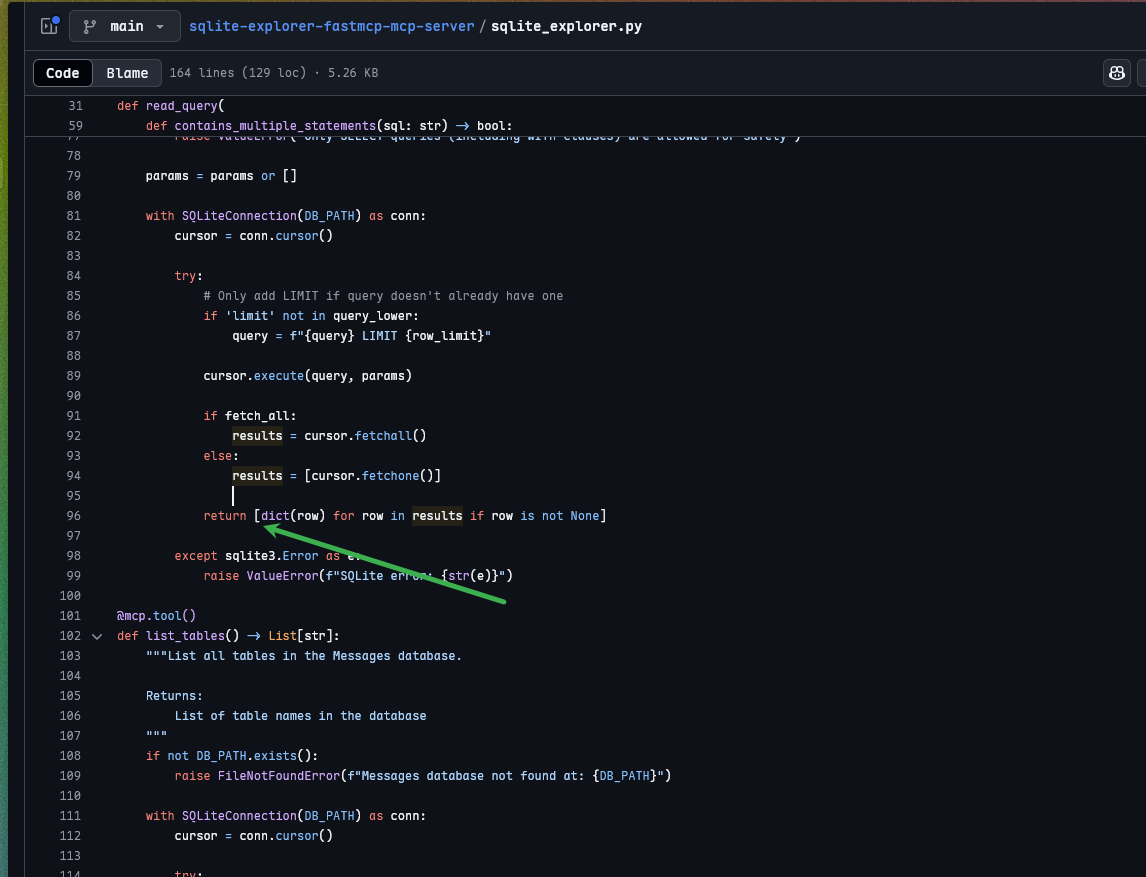Open sqlite-explorer-fastmcp-mcp-server repository link

332,26
